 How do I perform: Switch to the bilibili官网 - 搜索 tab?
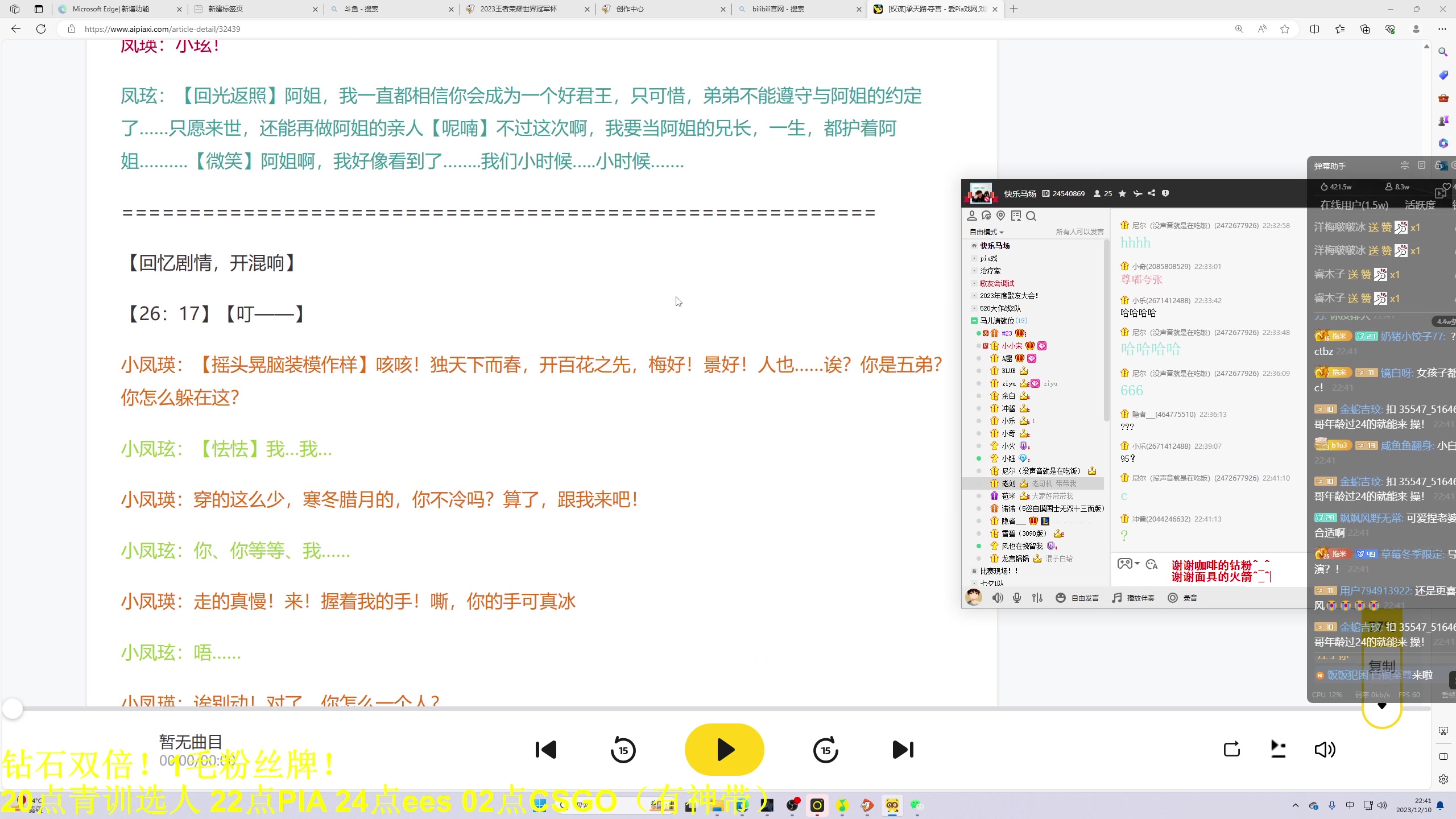pyautogui.click(x=800, y=9)
